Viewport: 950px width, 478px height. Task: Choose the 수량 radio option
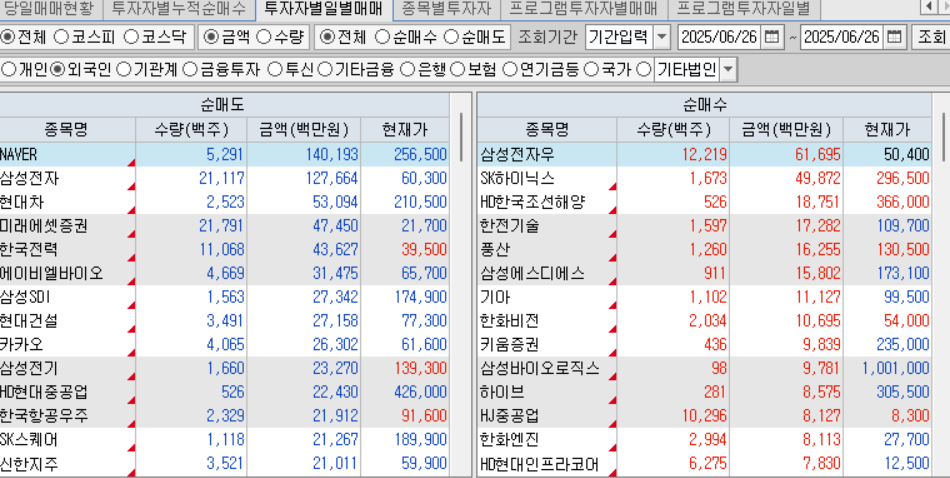click(264, 37)
